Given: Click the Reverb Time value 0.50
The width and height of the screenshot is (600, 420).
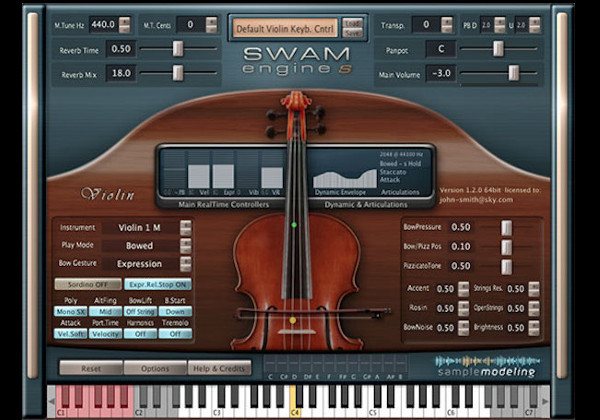Looking at the screenshot, I should click(121, 49).
